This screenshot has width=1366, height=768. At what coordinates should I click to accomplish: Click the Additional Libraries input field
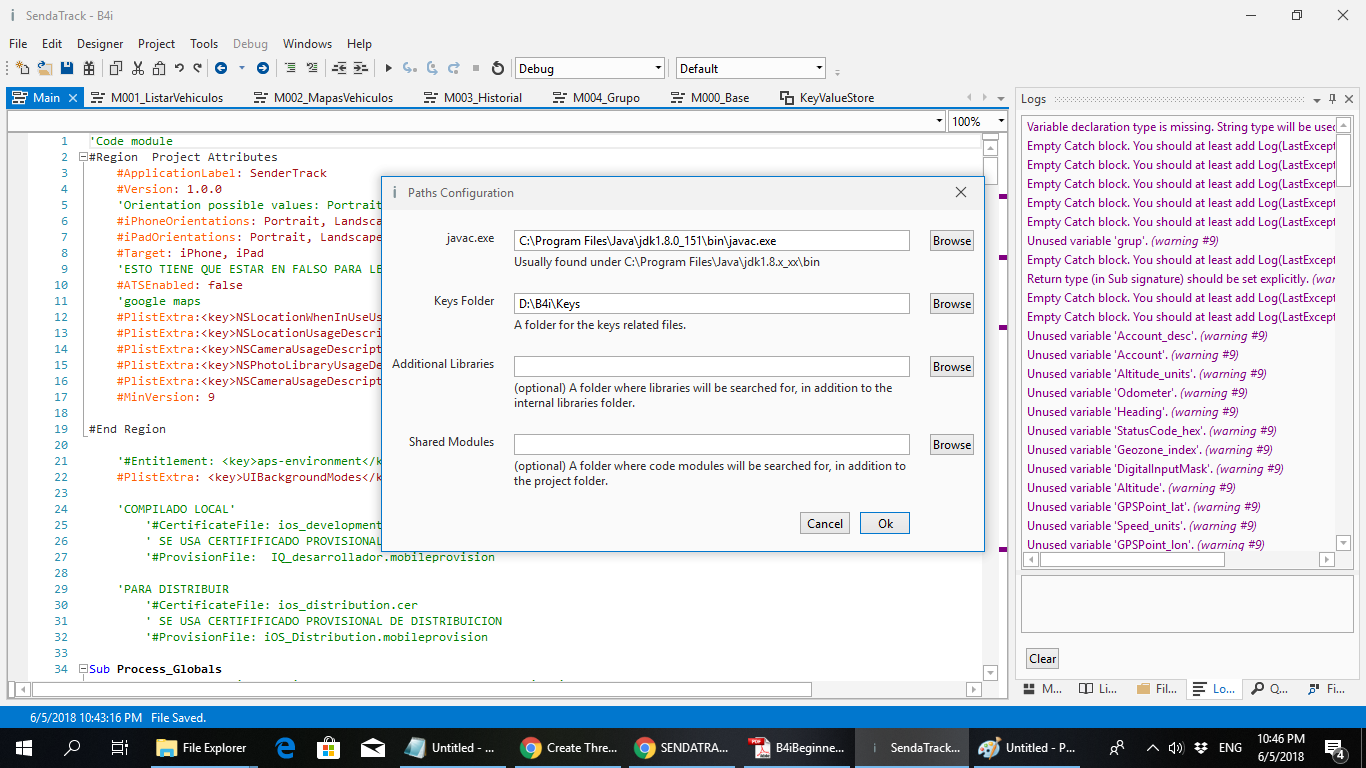[x=711, y=366]
